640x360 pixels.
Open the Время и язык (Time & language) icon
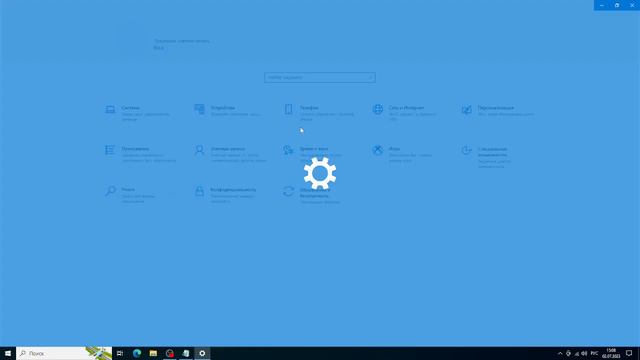click(288, 150)
